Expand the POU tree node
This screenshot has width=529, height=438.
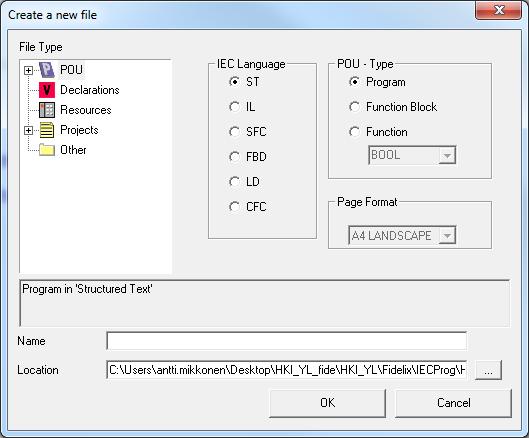tap(28, 71)
